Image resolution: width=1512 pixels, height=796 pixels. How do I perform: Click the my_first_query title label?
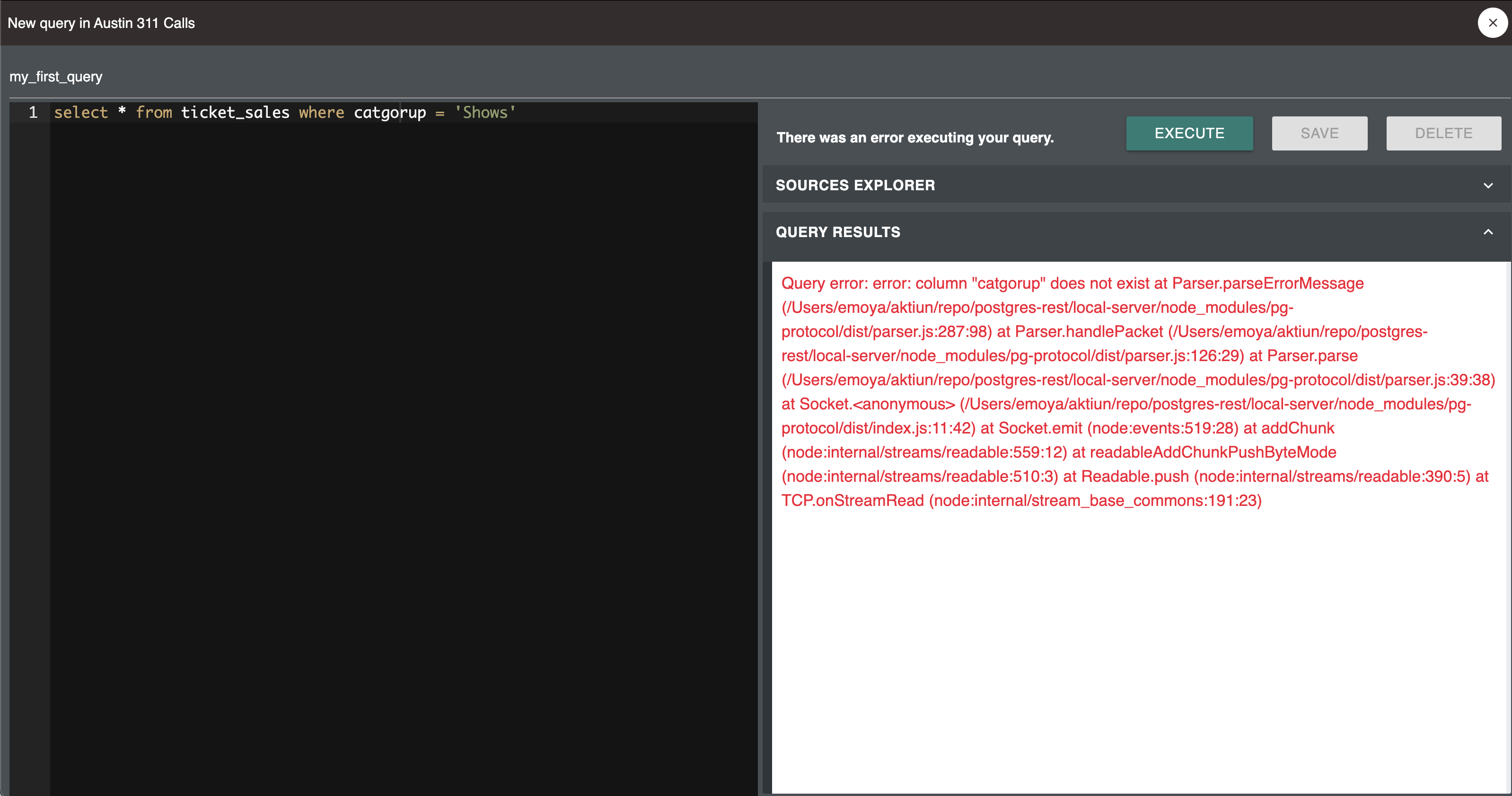click(x=55, y=76)
